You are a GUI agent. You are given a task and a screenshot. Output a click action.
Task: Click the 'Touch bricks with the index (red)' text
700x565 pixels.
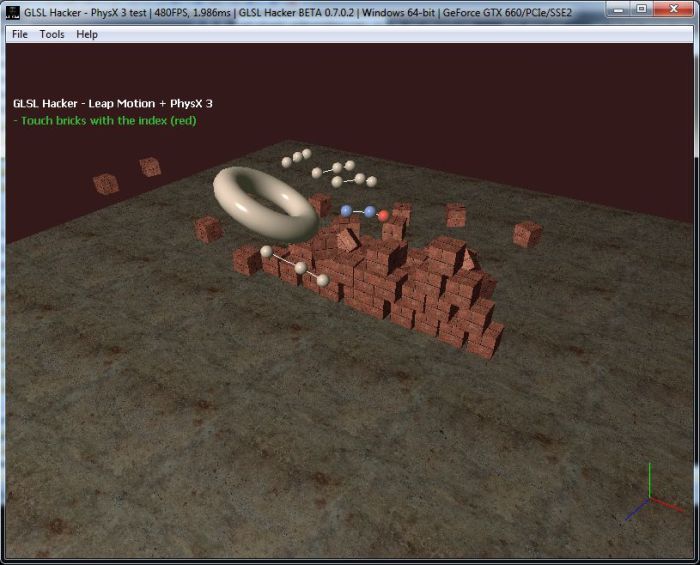[105, 121]
